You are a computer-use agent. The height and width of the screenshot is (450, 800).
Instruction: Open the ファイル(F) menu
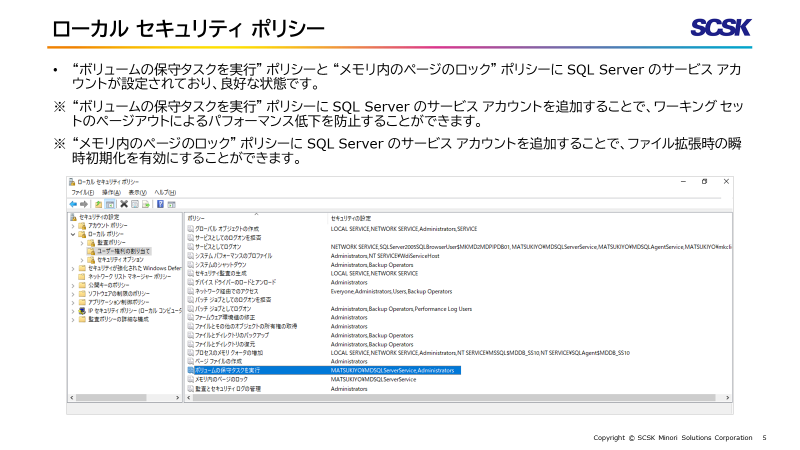pos(82,192)
